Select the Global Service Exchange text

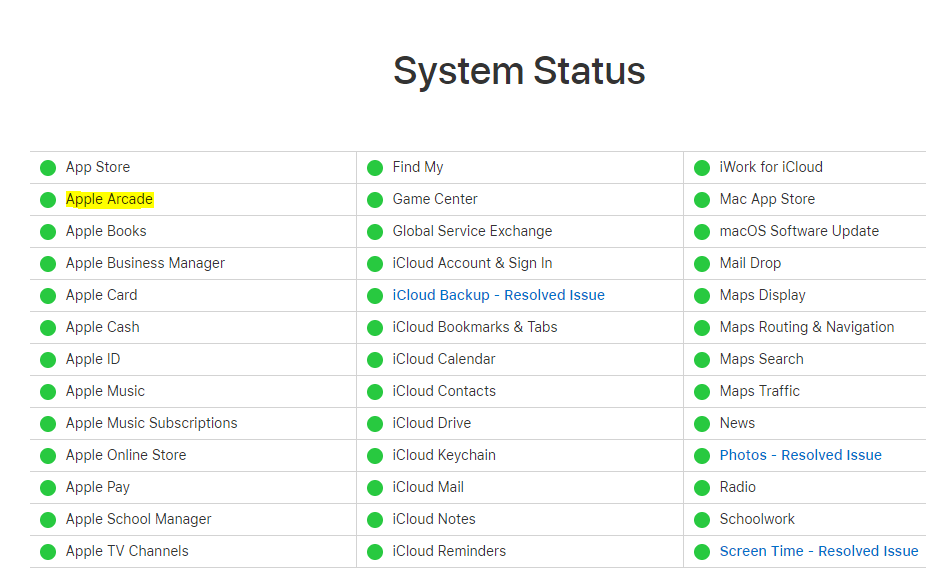coord(472,231)
